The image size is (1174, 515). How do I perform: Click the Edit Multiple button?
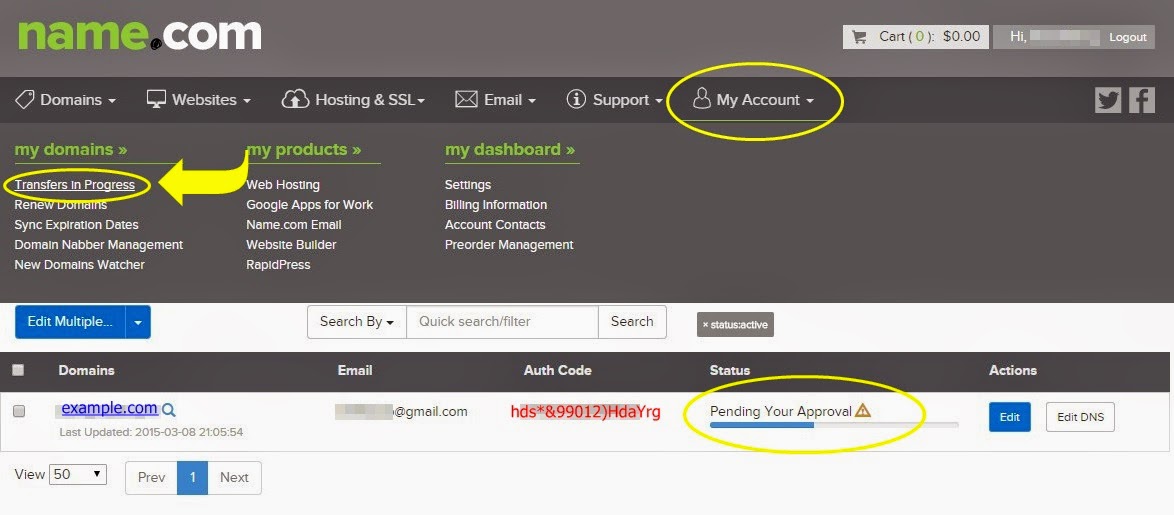click(x=70, y=322)
